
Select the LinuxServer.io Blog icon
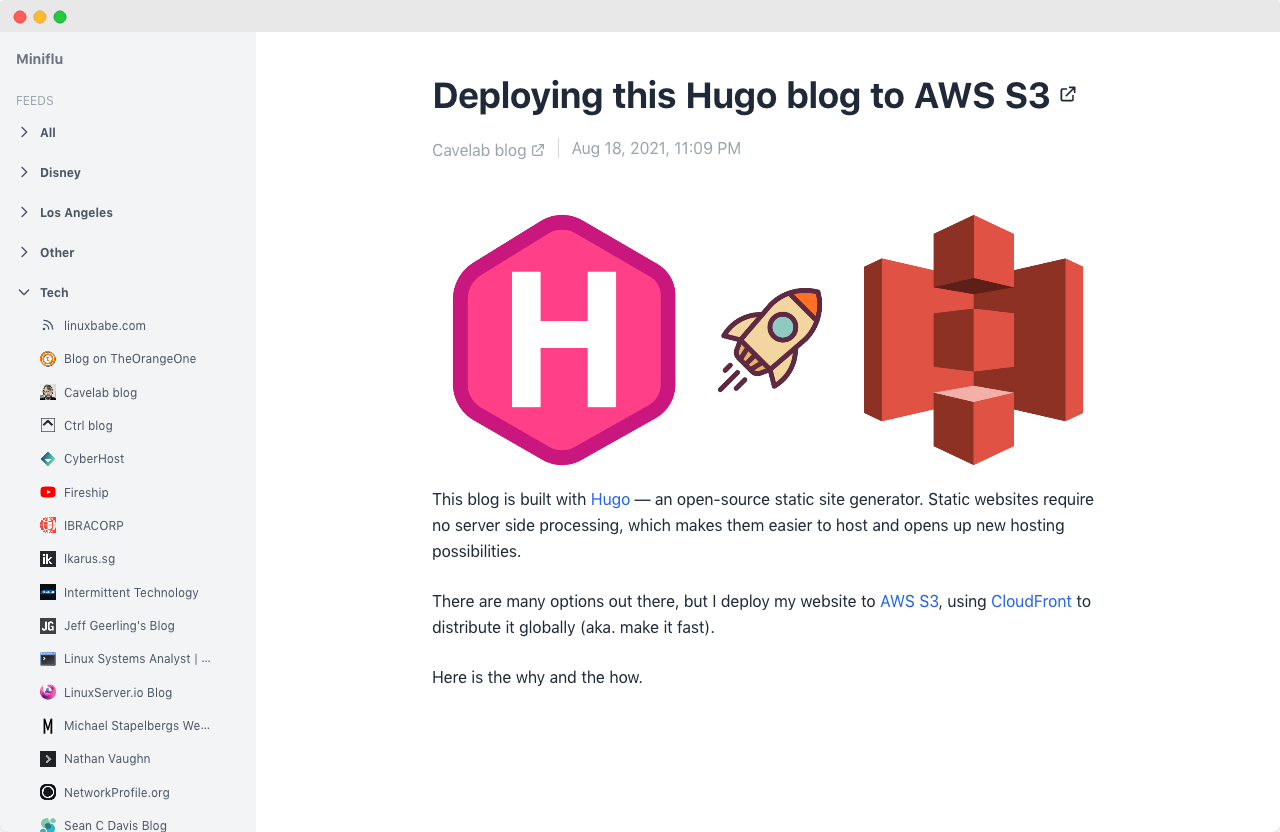click(x=48, y=692)
